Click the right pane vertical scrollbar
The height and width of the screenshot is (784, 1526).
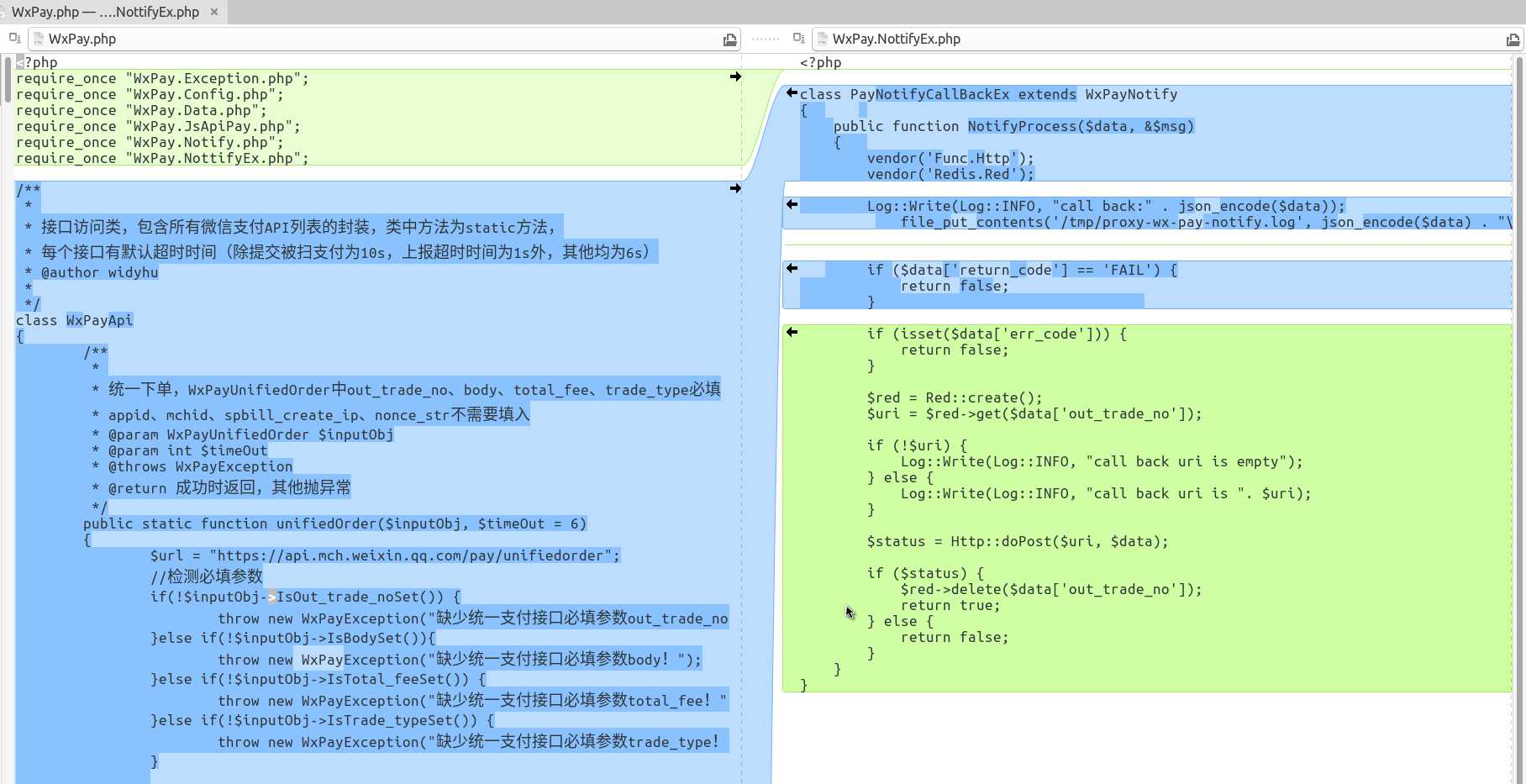[x=1519, y=418]
